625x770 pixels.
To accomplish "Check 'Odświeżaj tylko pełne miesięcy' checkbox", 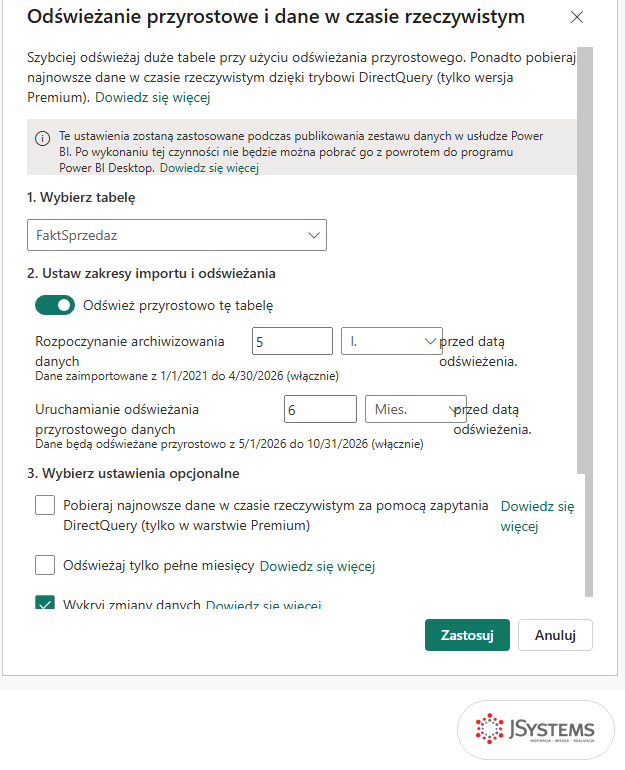I will [x=45, y=565].
